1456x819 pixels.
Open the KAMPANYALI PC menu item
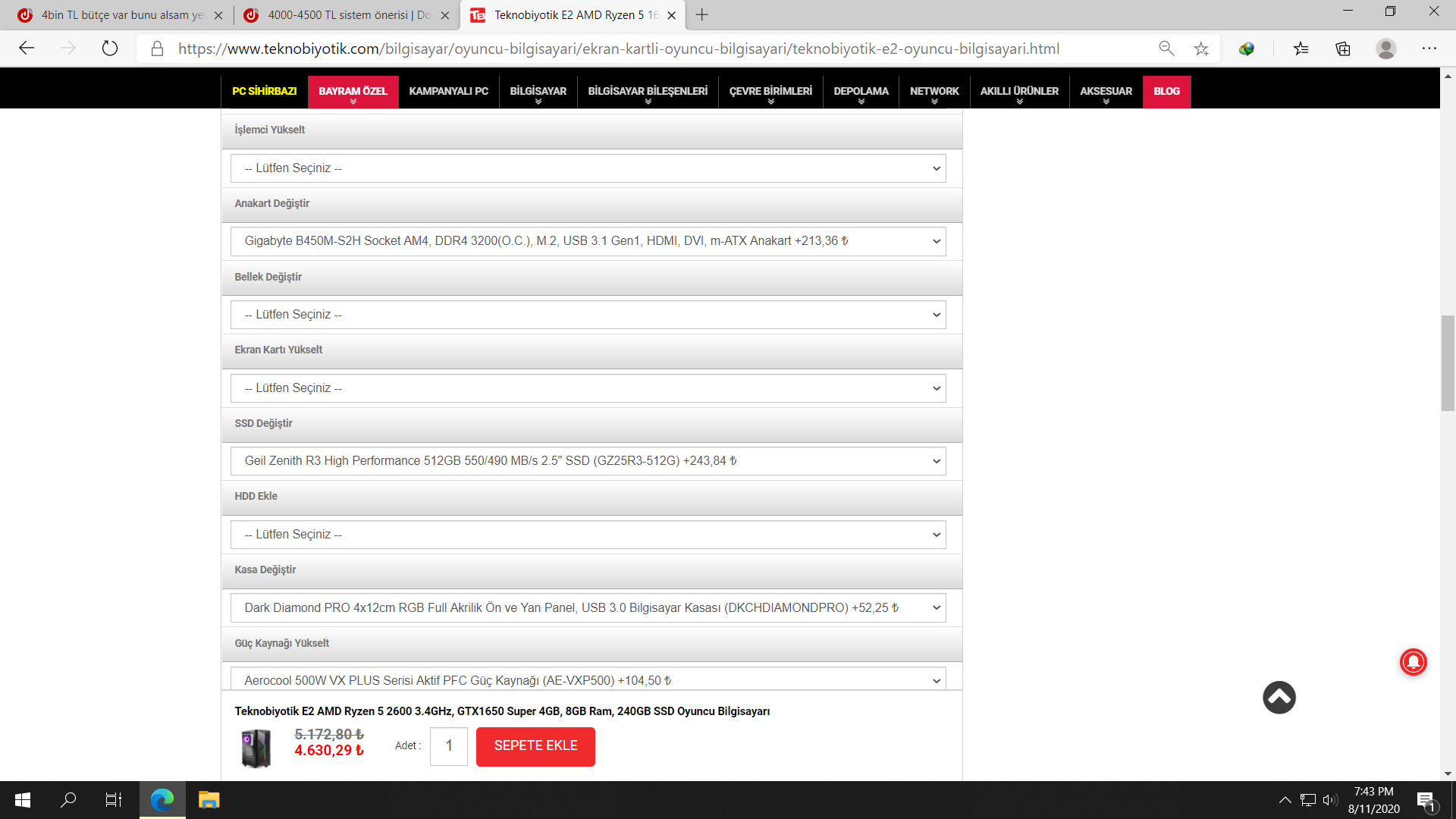(x=449, y=92)
